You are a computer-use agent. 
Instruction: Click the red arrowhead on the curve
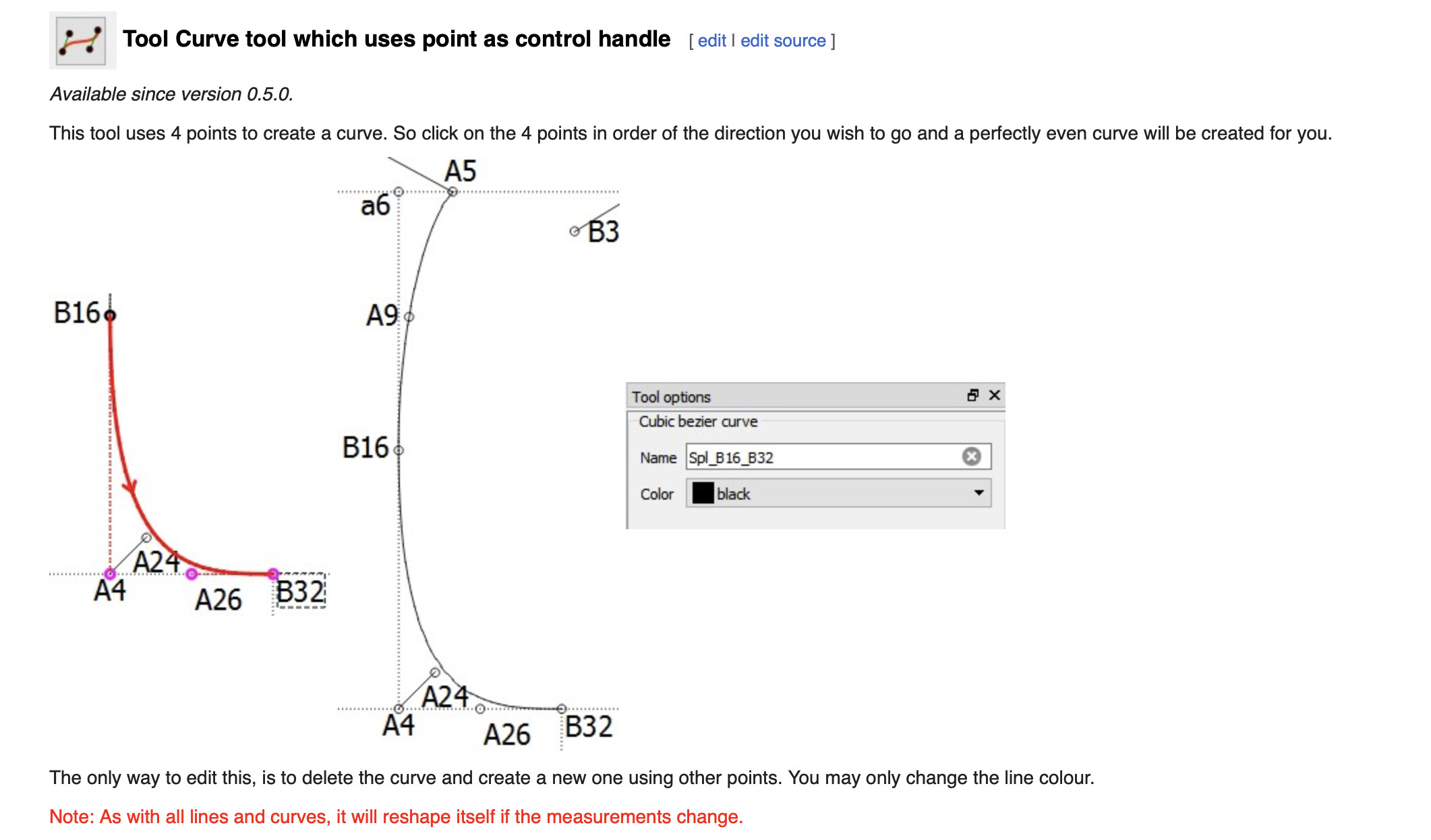click(130, 487)
